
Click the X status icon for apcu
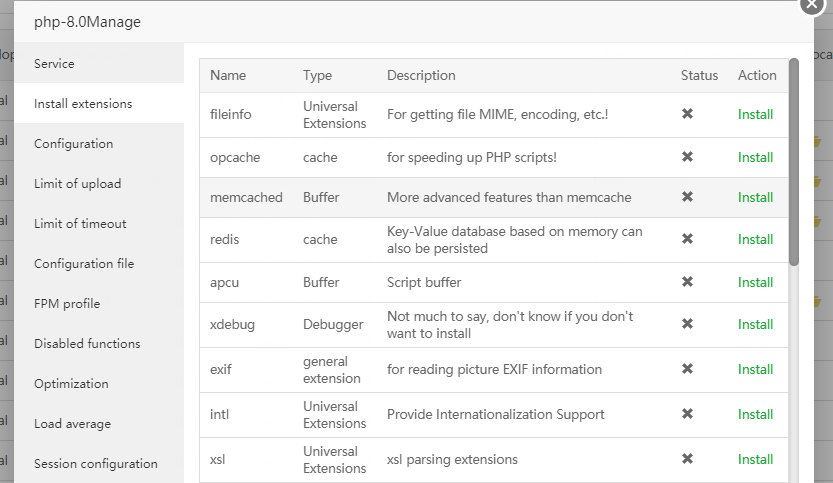(x=687, y=282)
